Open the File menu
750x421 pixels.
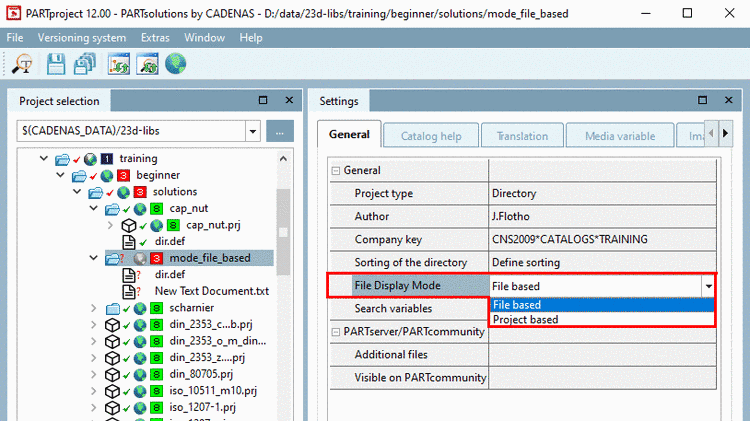point(15,38)
